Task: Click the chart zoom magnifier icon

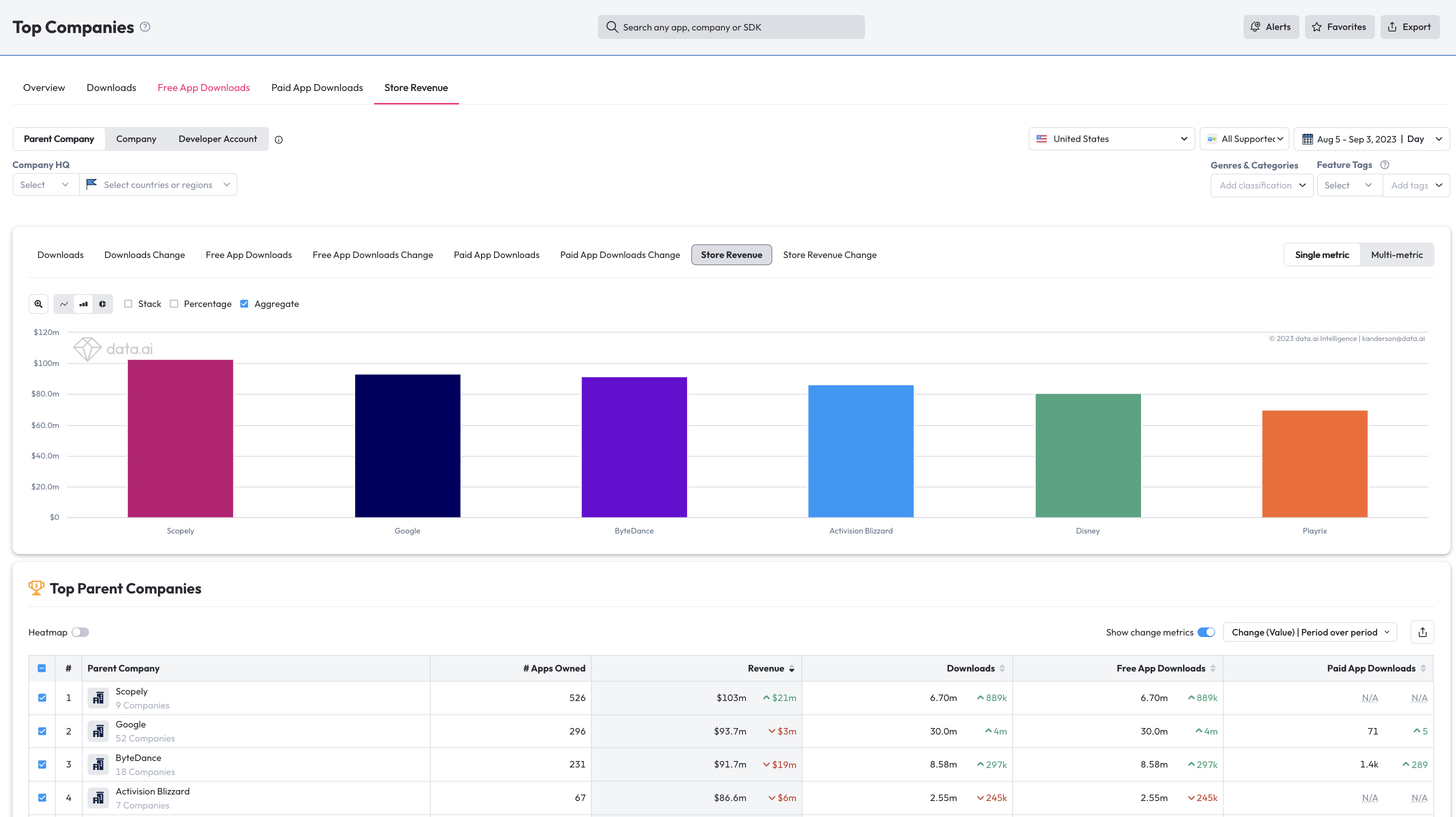Action: [x=38, y=303]
